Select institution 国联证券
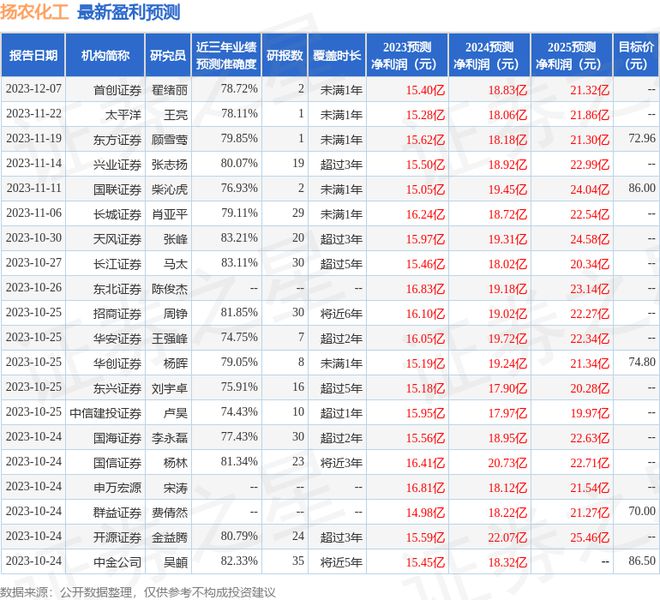This screenshot has width=660, height=600. (x=117, y=189)
